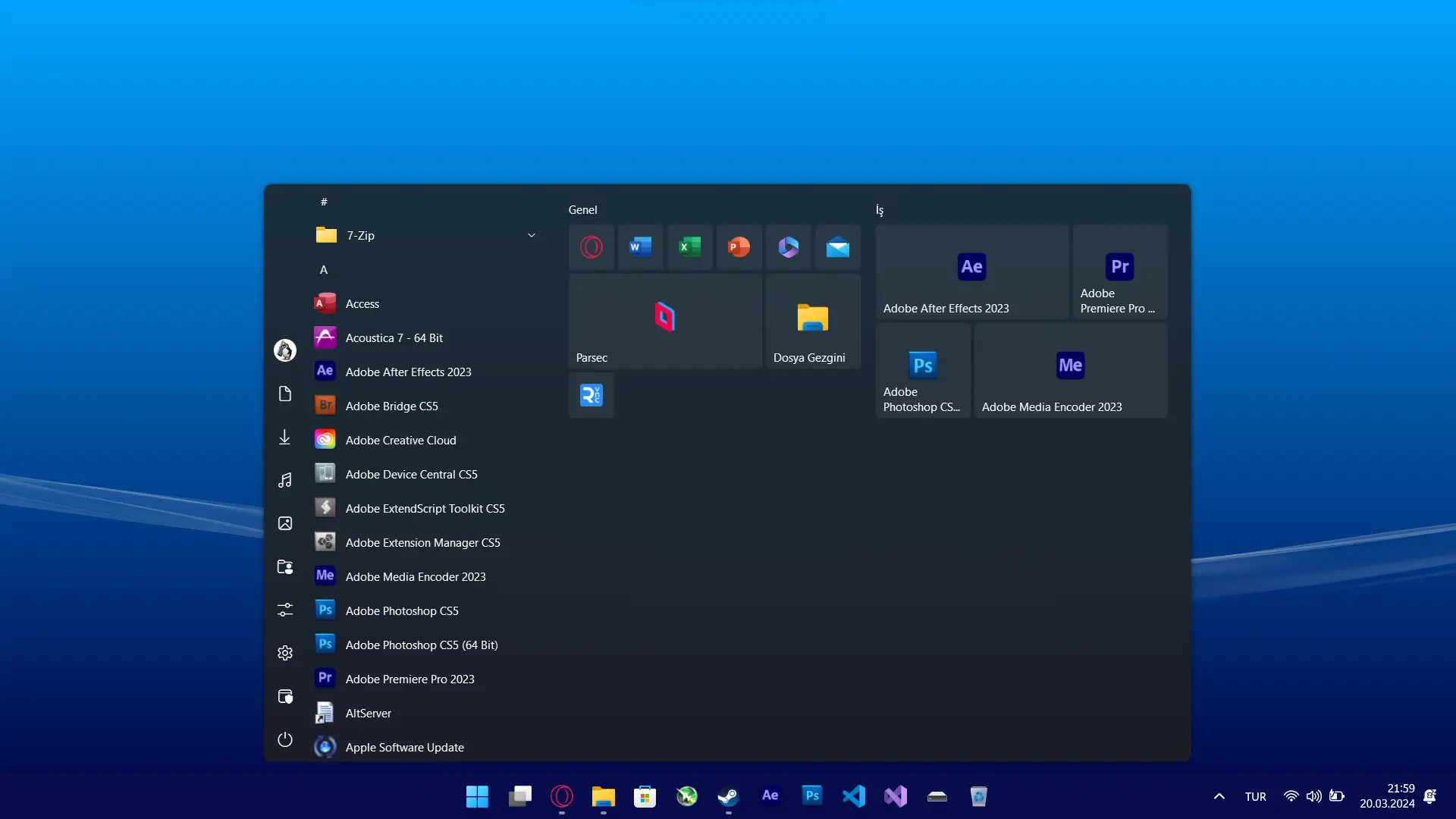1456x819 pixels.
Task: Open After Effects from the taskbar
Action: (770, 796)
